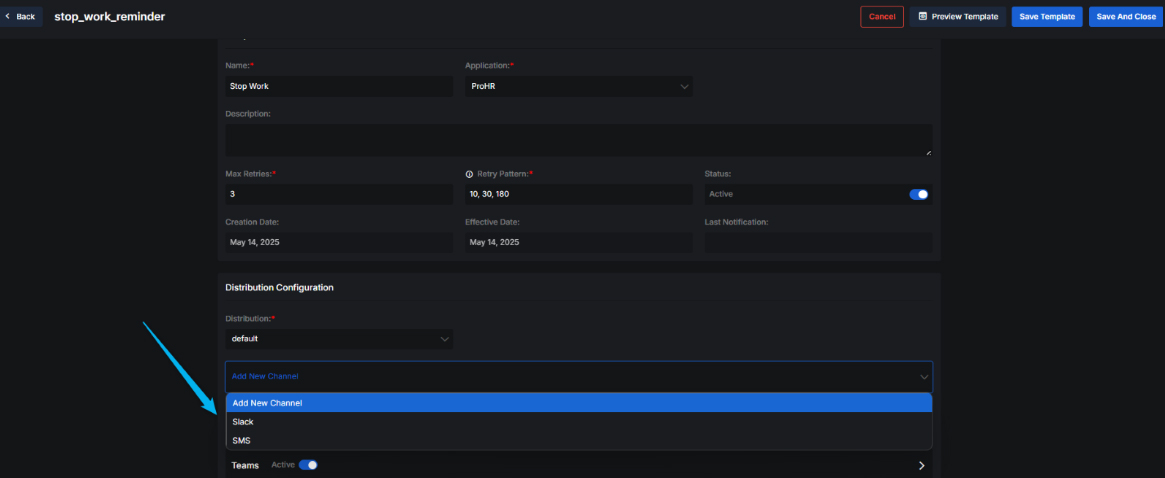Open the Distribution default dropdown
1165x478 pixels.
click(x=339, y=339)
